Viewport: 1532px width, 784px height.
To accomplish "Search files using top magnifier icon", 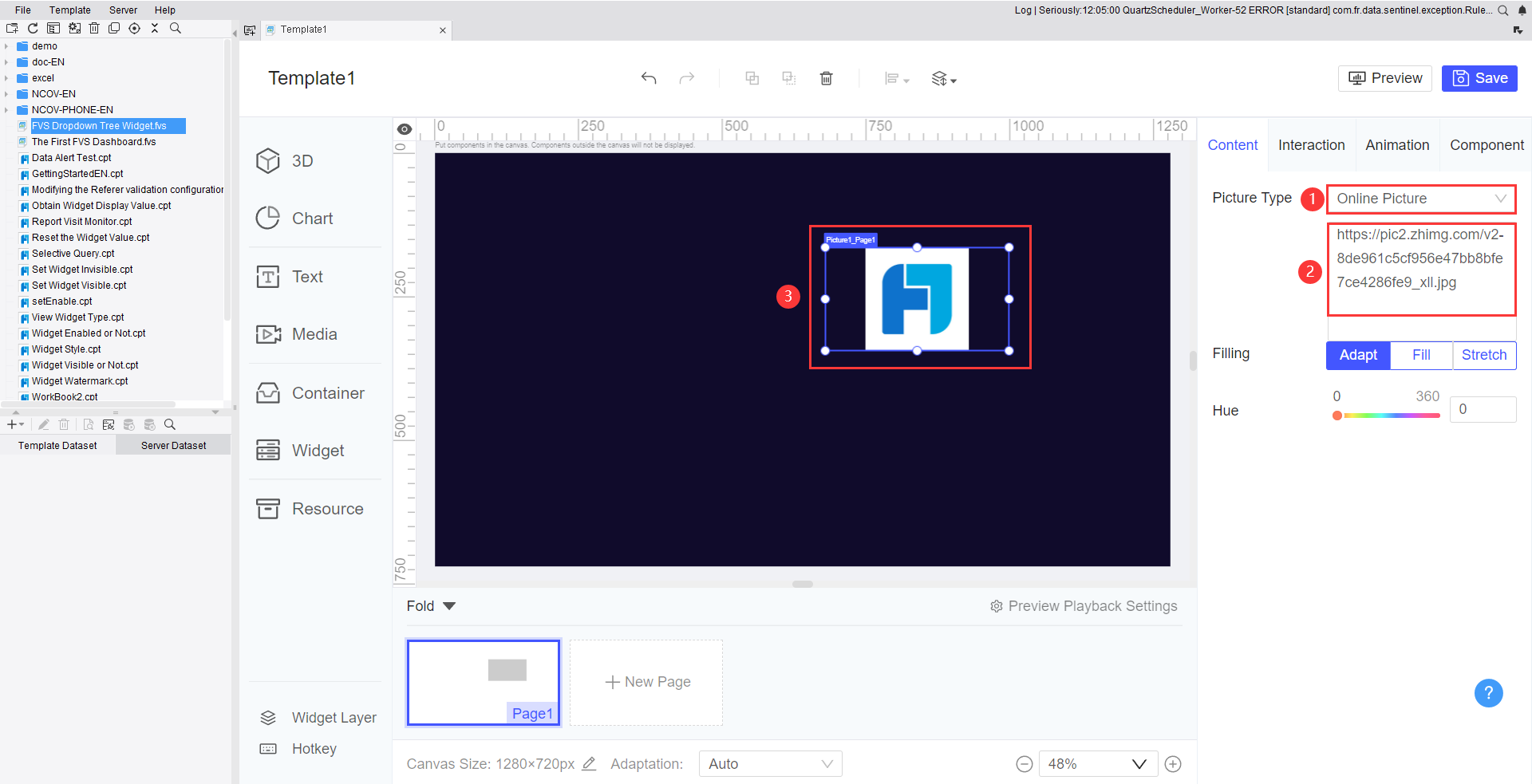I will (176, 28).
